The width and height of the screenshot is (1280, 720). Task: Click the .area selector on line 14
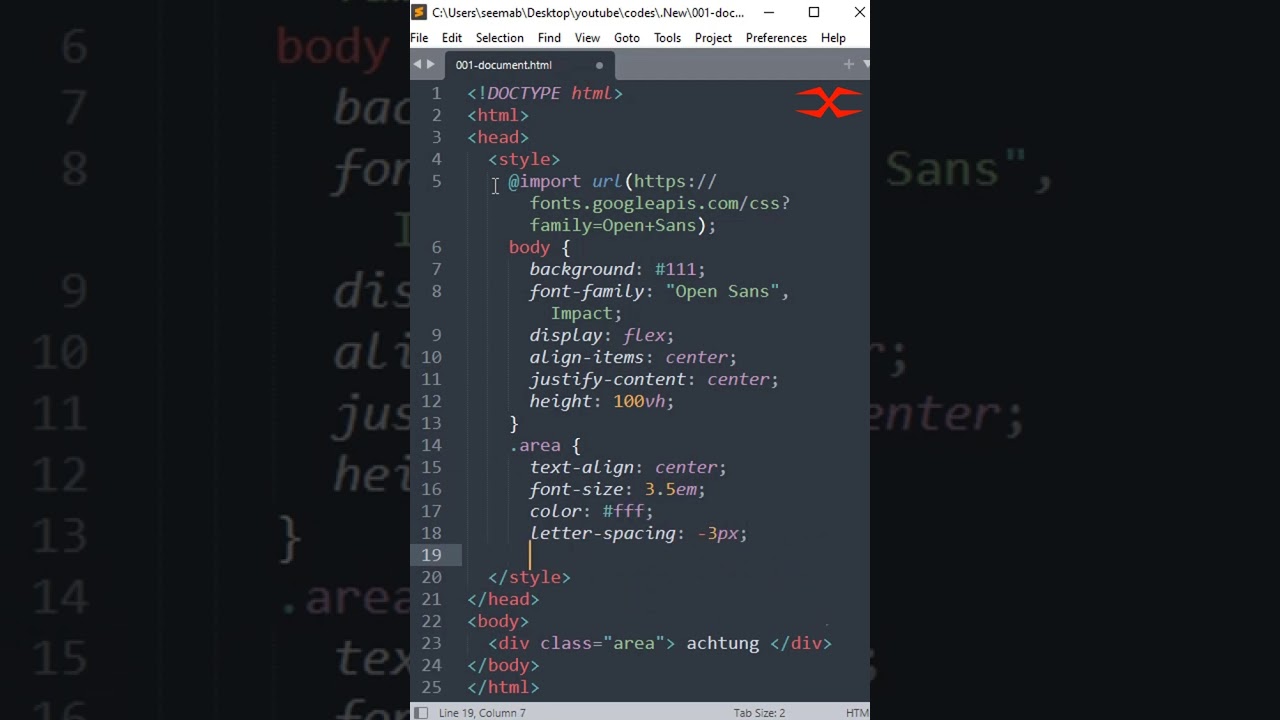point(534,445)
